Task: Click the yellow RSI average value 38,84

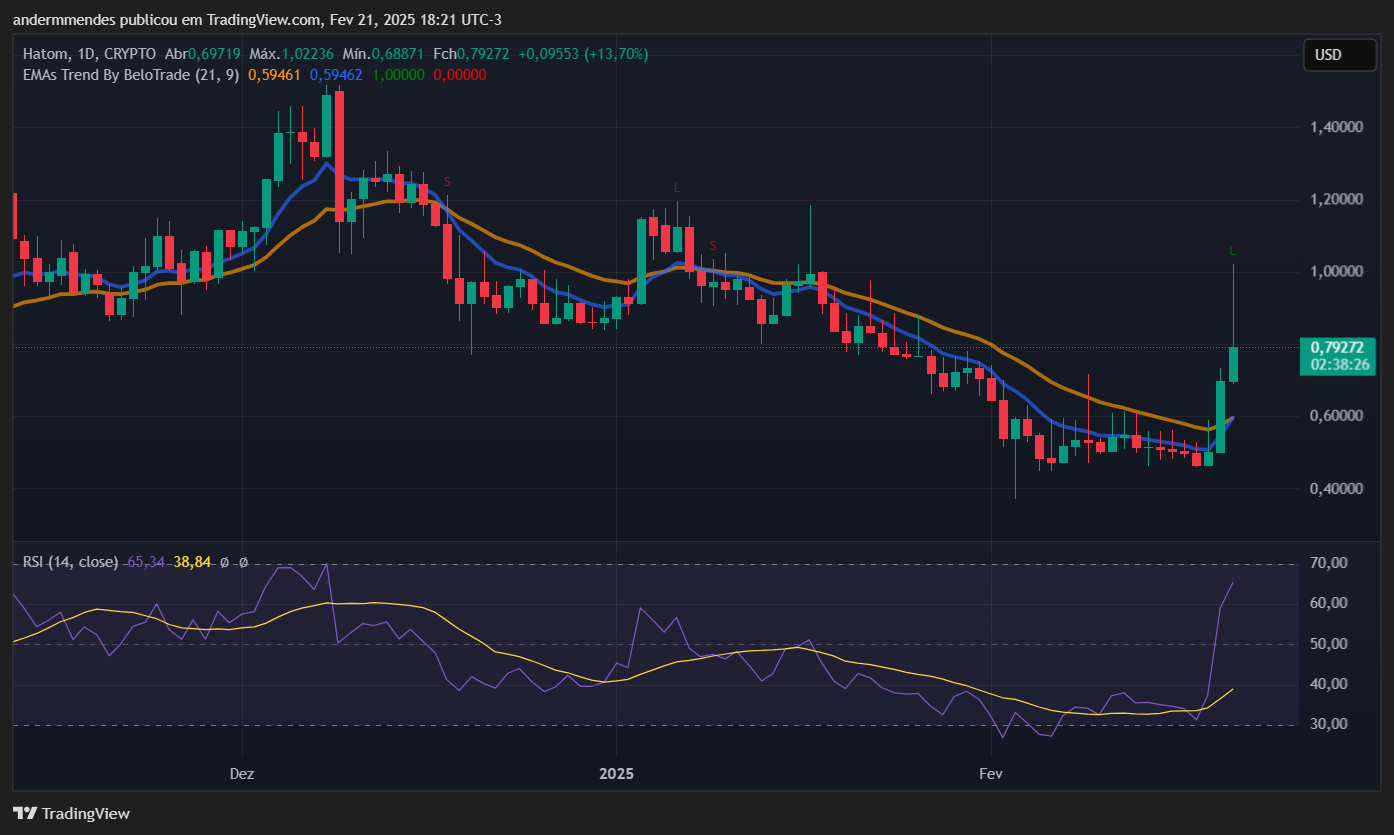Action: [192, 562]
